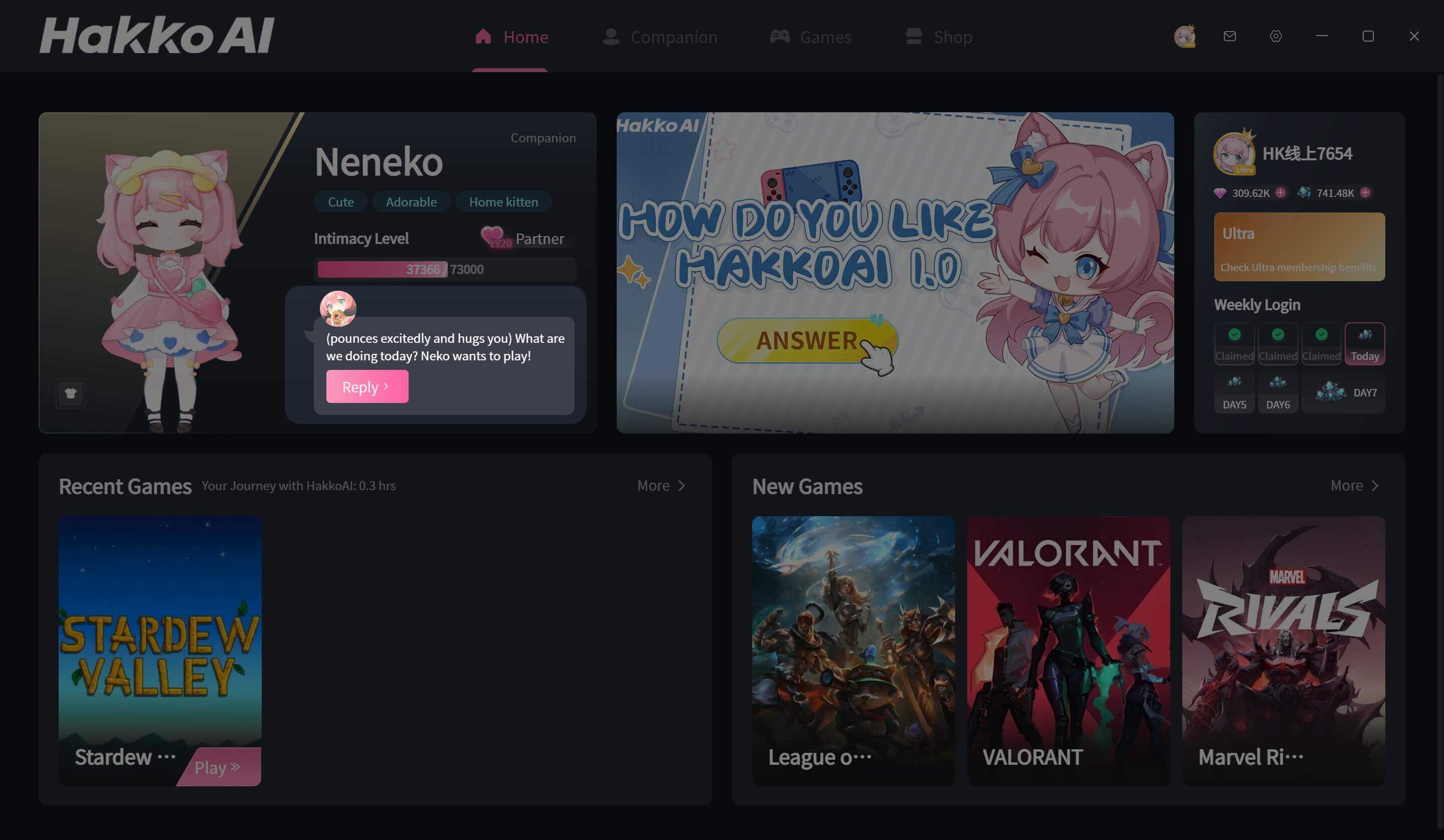
Task: Expand More in New Games
Action: coord(1355,485)
